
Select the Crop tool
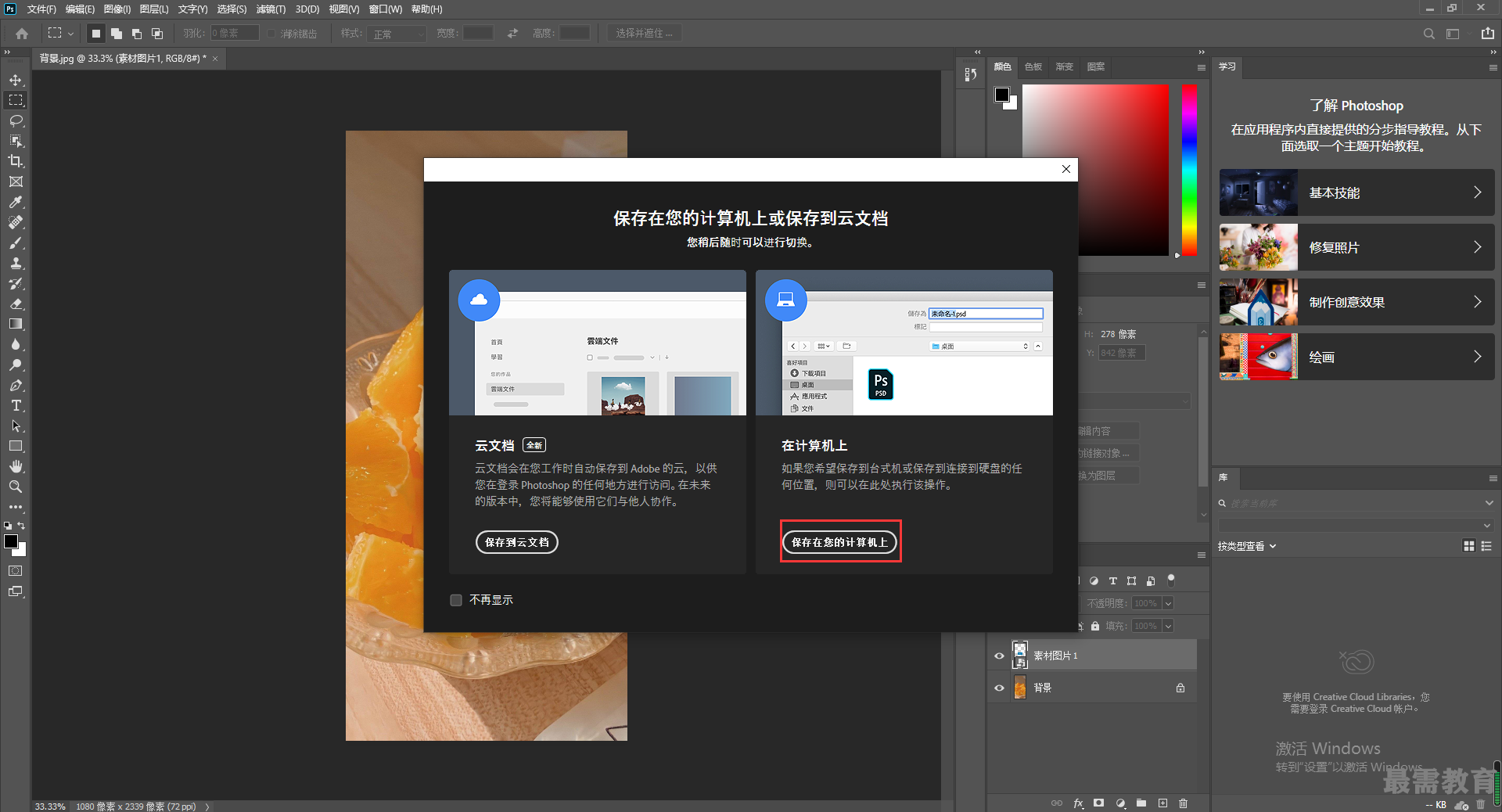[x=16, y=161]
